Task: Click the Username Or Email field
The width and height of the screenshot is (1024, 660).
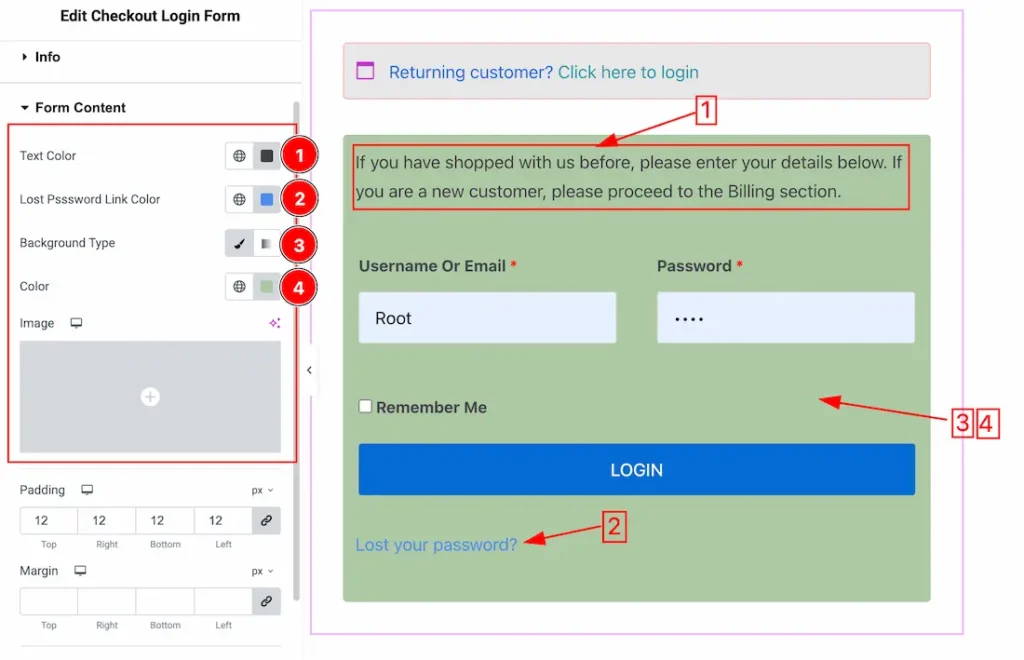Action: tap(487, 318)
